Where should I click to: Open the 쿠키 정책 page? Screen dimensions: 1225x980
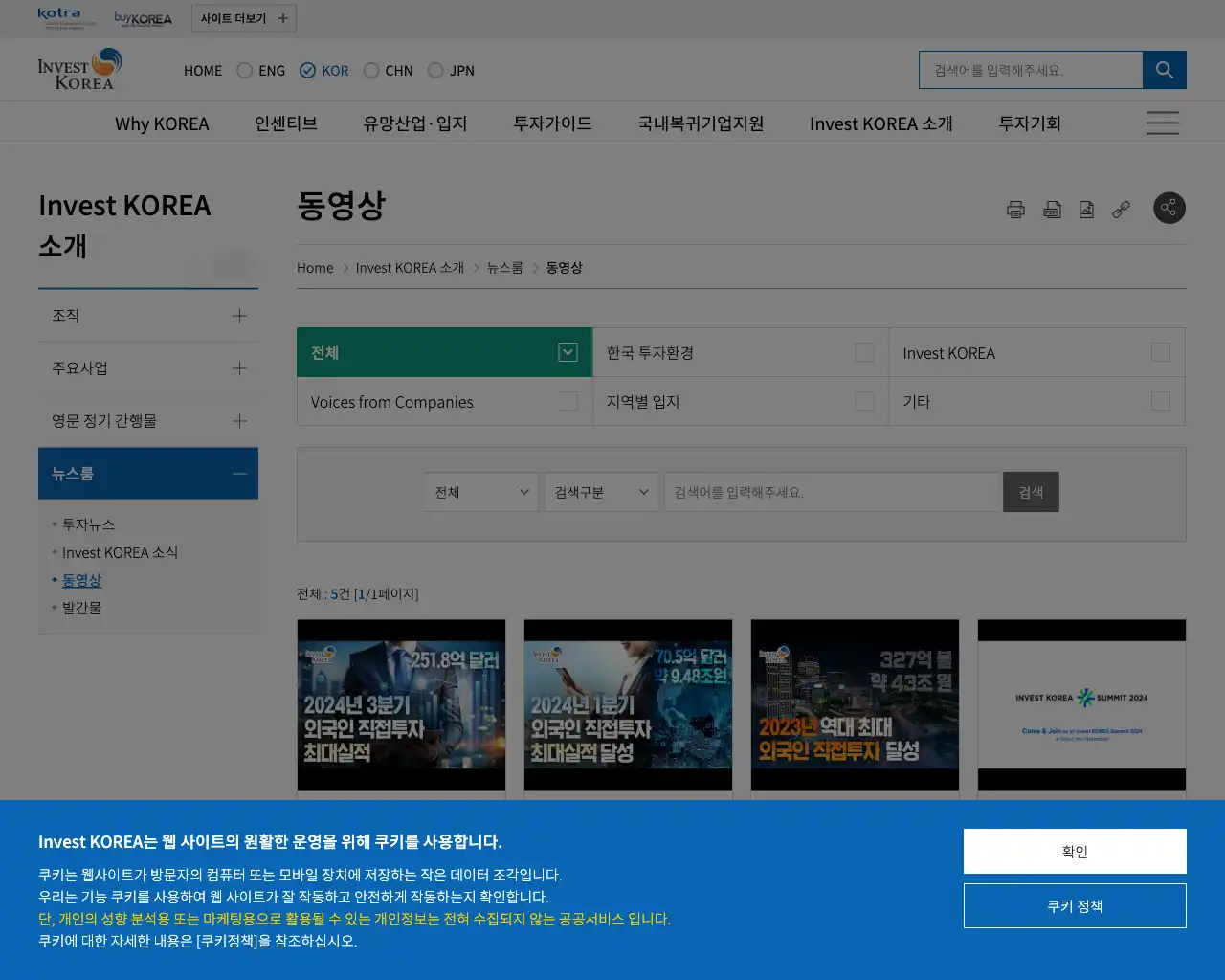point(1075,905)
